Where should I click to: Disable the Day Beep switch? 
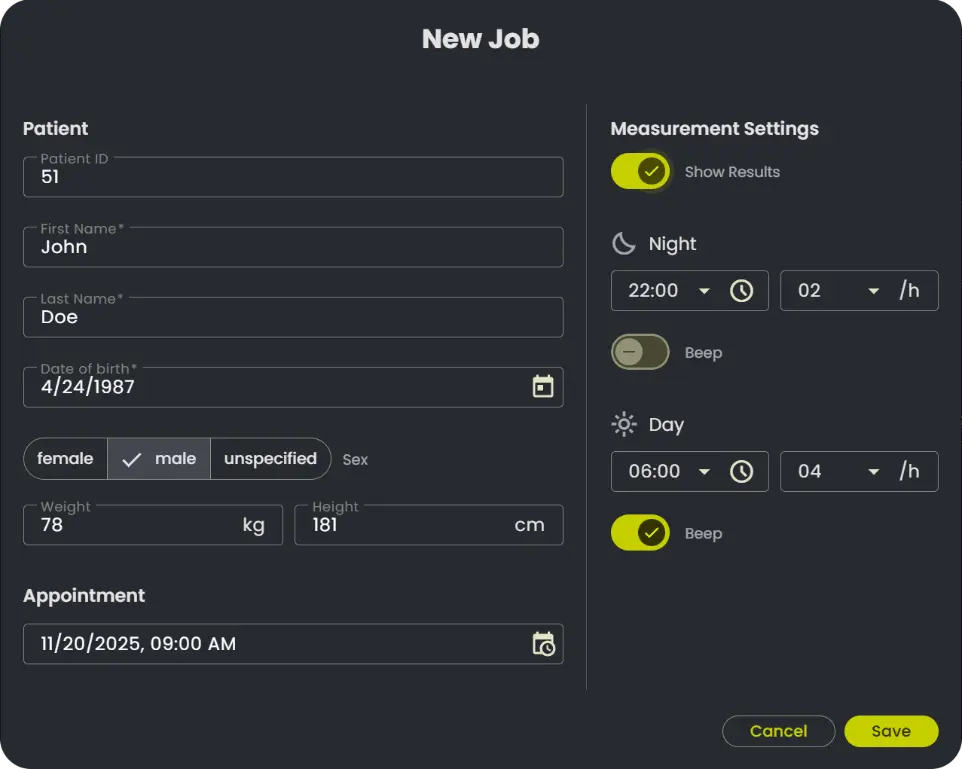pyautogui.click(x=640, y=533)
